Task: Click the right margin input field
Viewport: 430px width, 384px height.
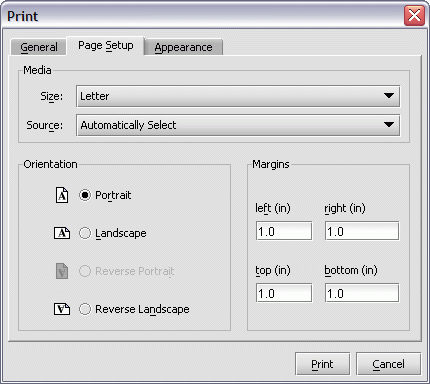Action: pyautogui.click(x=362, y=231)
